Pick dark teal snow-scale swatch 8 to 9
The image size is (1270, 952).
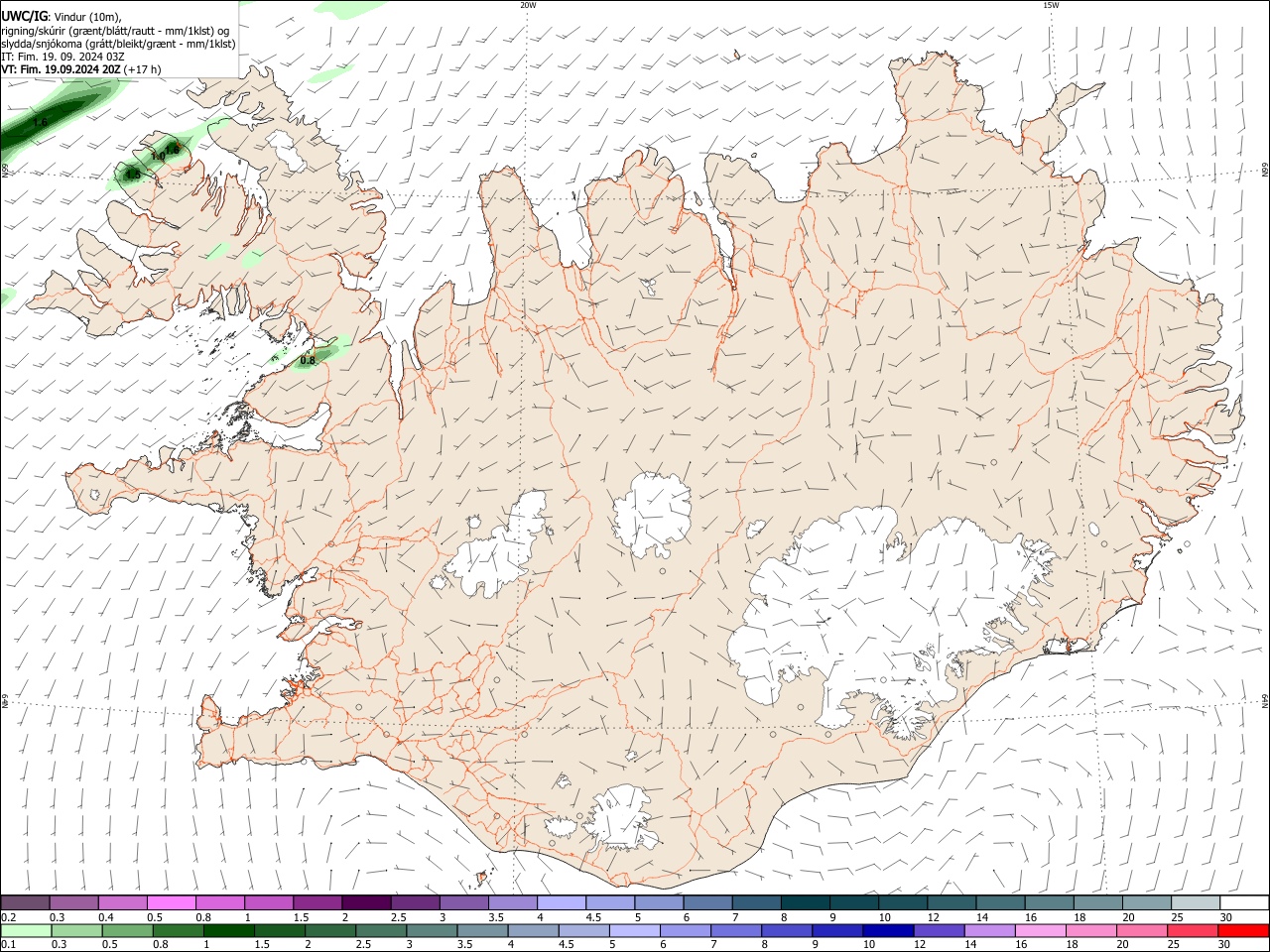click(805, 903)
